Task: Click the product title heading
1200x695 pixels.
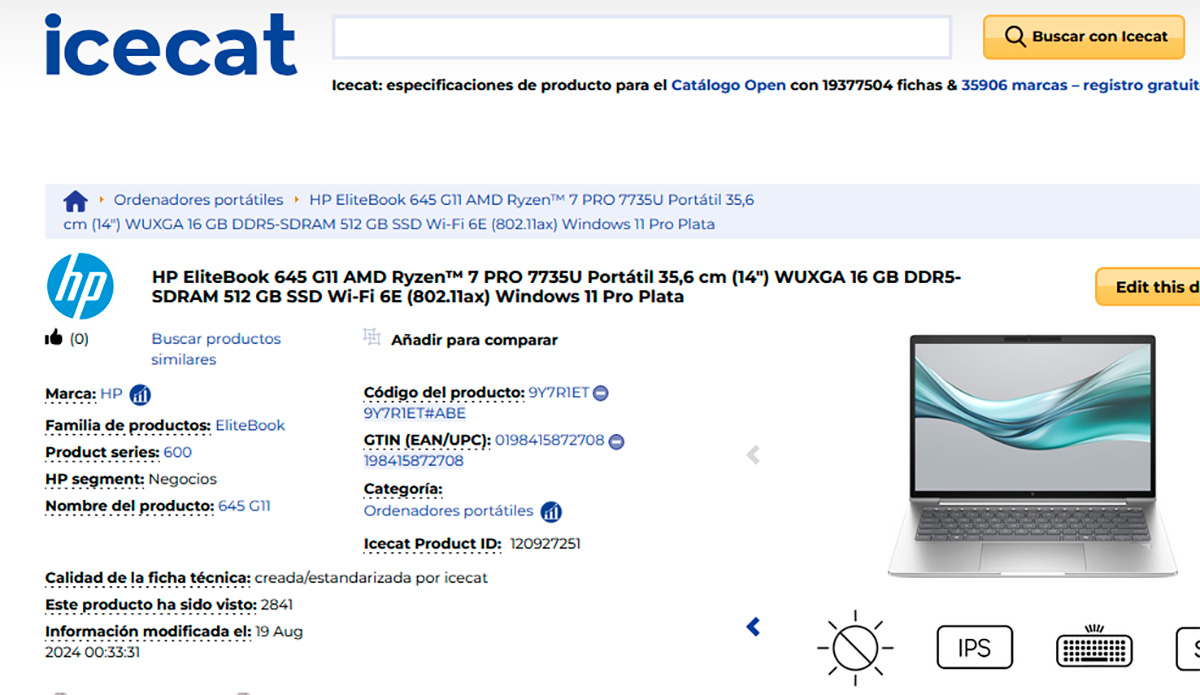Action: click(556, 287)
